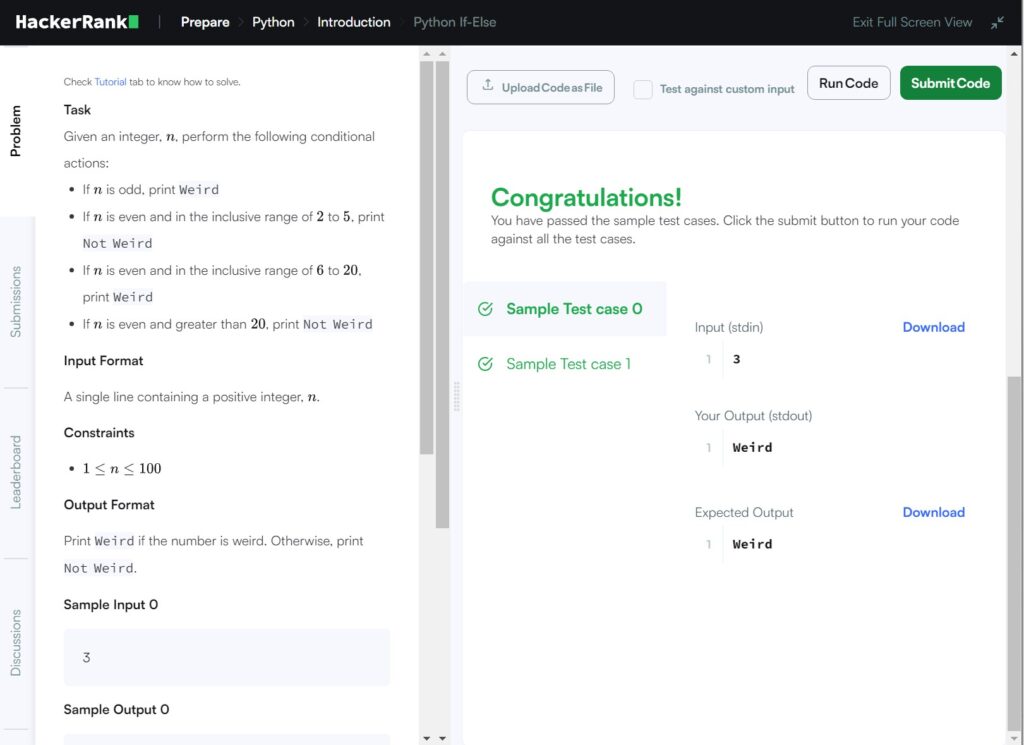Select Sample Test case 1
Screen dimensions: 1024x745
(568, 364)
